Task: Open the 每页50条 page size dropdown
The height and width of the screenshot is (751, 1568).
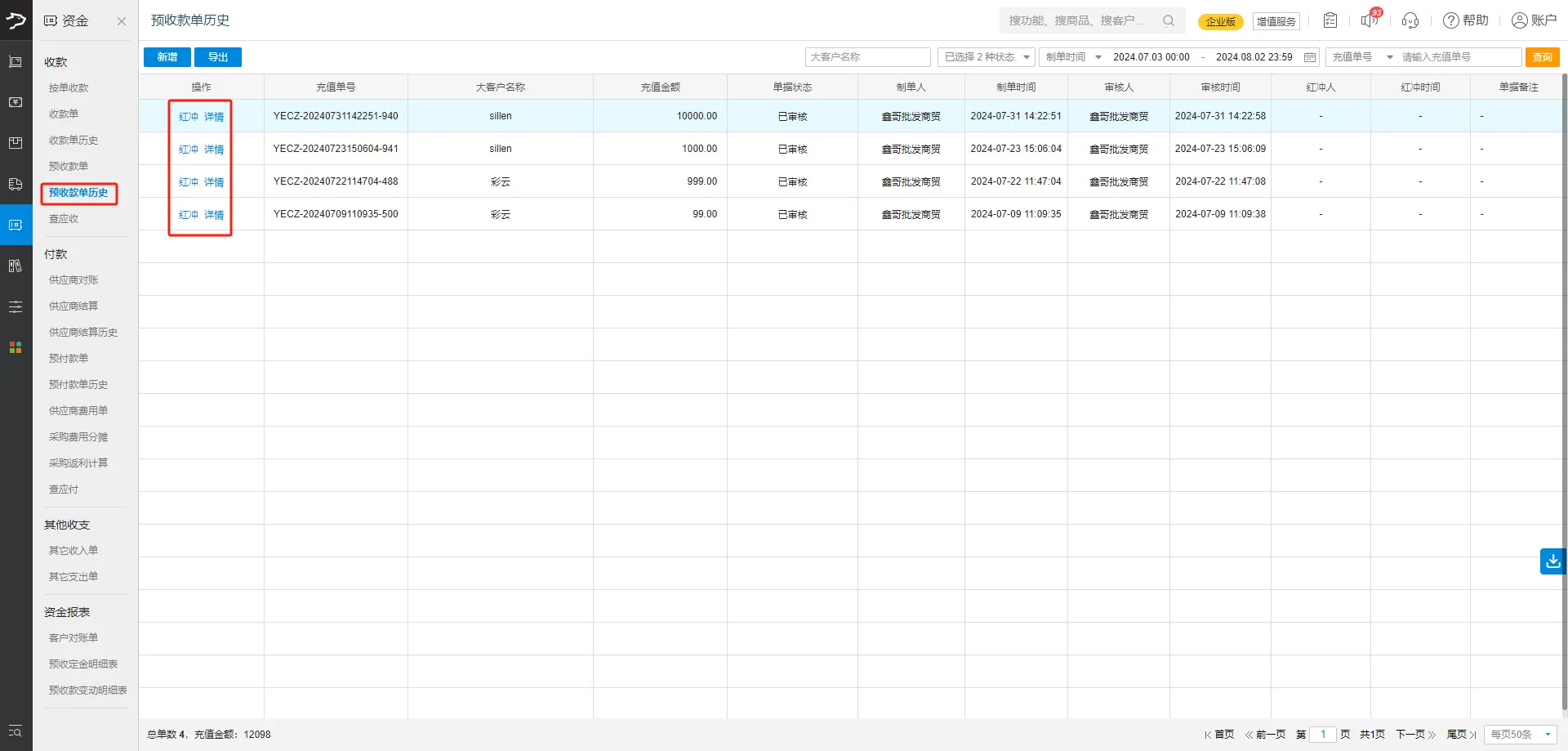Action: coord(1520,735)
